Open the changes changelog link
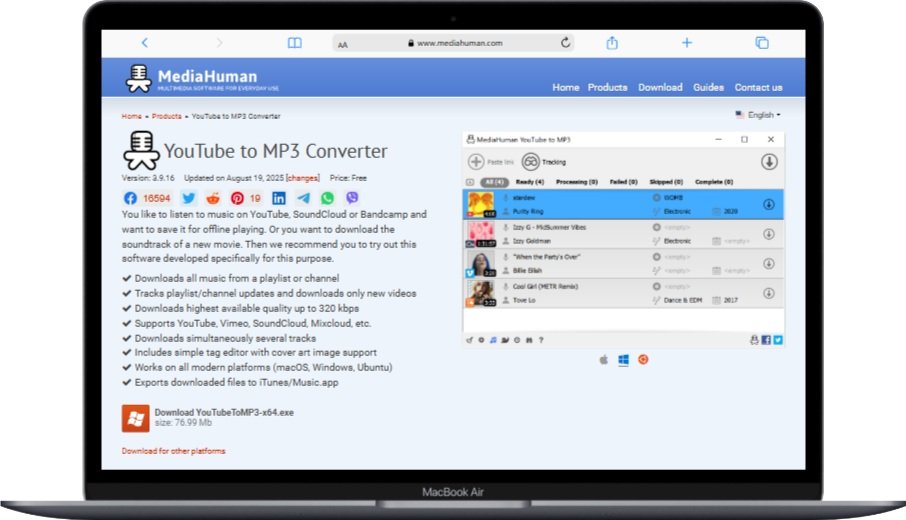This screenshot has width=906, height=520. (303, 178)
